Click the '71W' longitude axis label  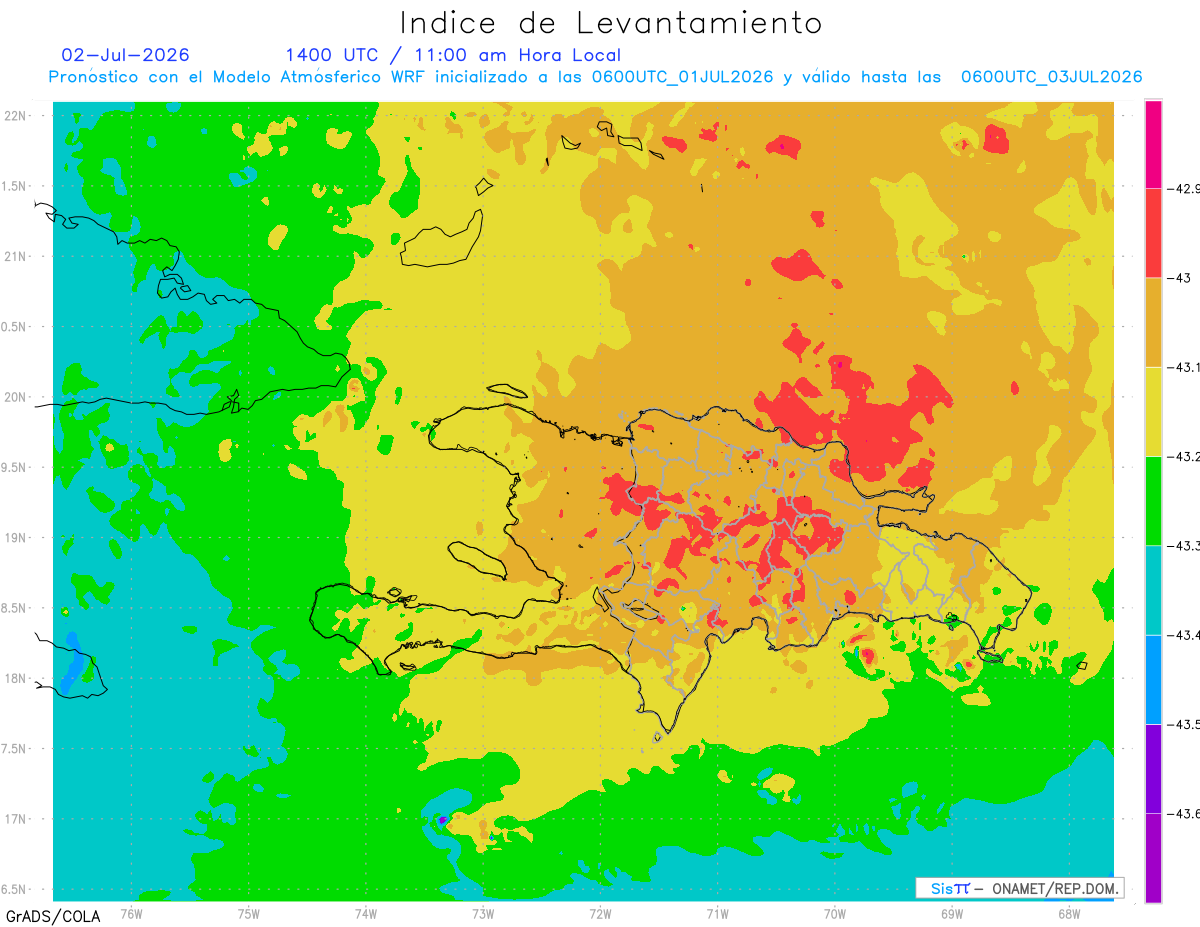pyautogui.click(x=717, y=913)
